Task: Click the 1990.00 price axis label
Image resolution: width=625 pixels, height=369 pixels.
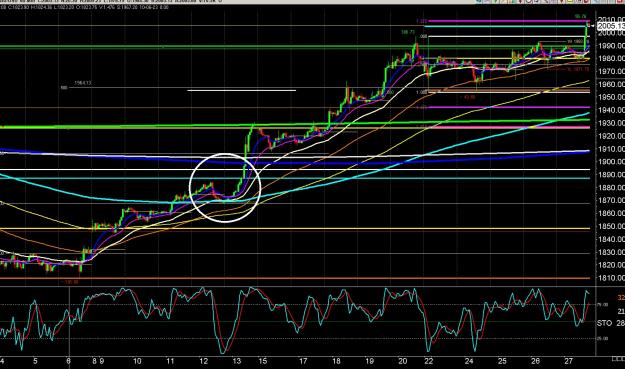Action: pos(611,46)
